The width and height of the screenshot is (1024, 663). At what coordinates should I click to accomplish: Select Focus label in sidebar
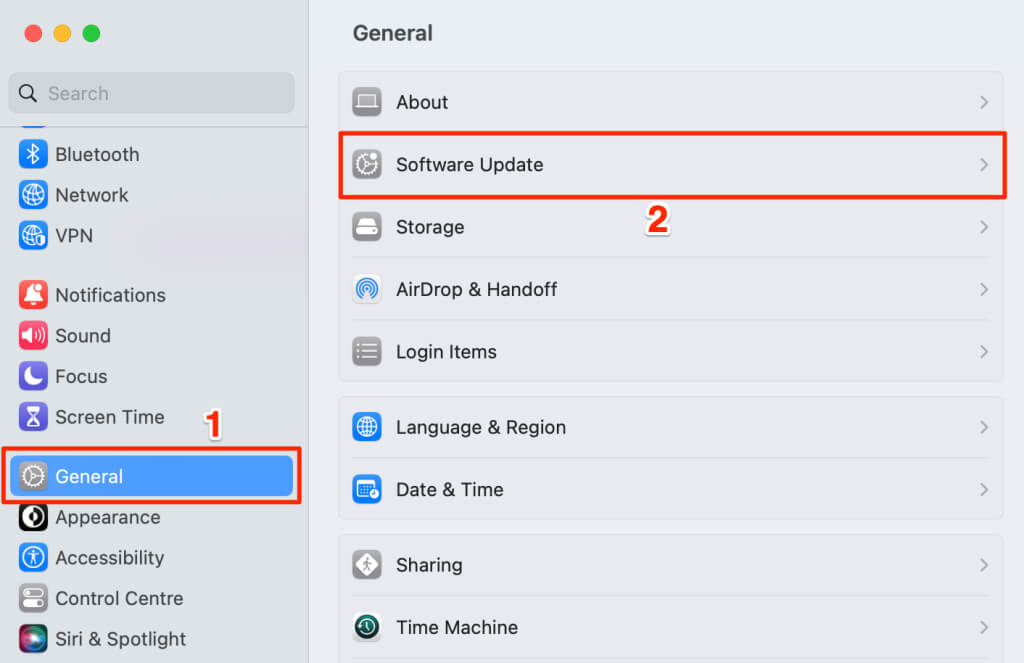81,376
